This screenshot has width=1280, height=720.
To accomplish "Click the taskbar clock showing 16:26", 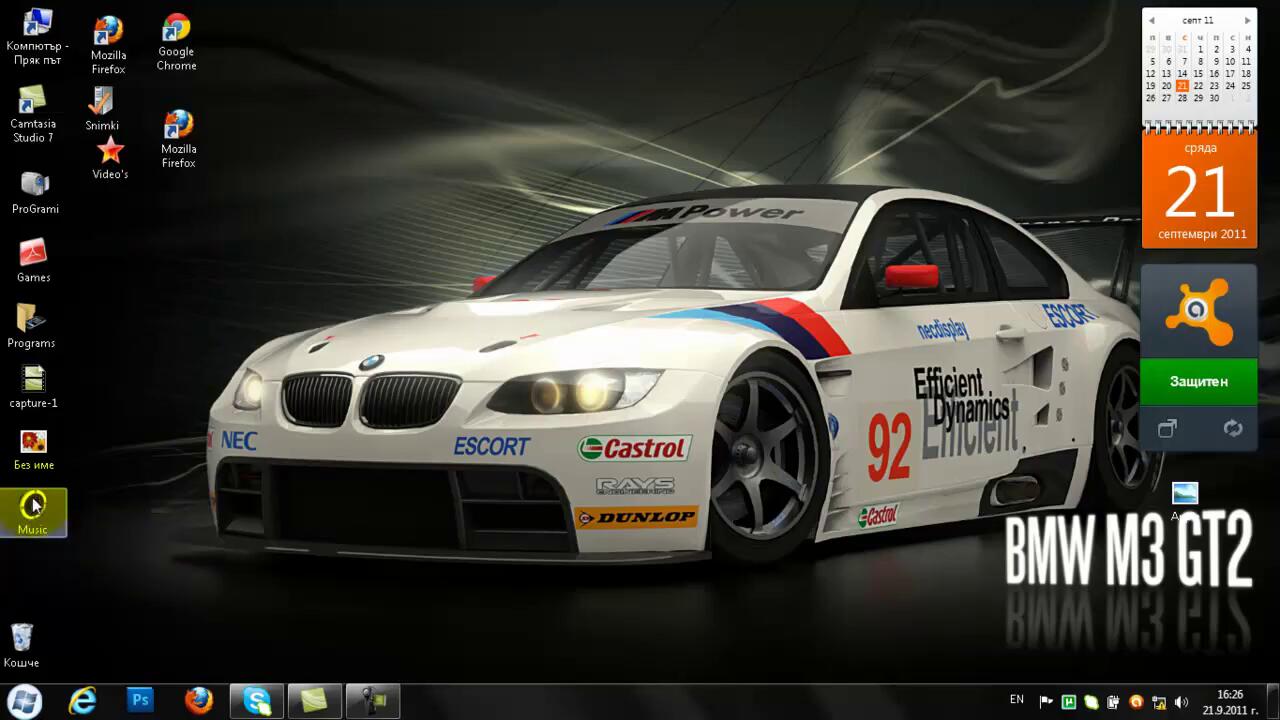I will coord(1230,702).
